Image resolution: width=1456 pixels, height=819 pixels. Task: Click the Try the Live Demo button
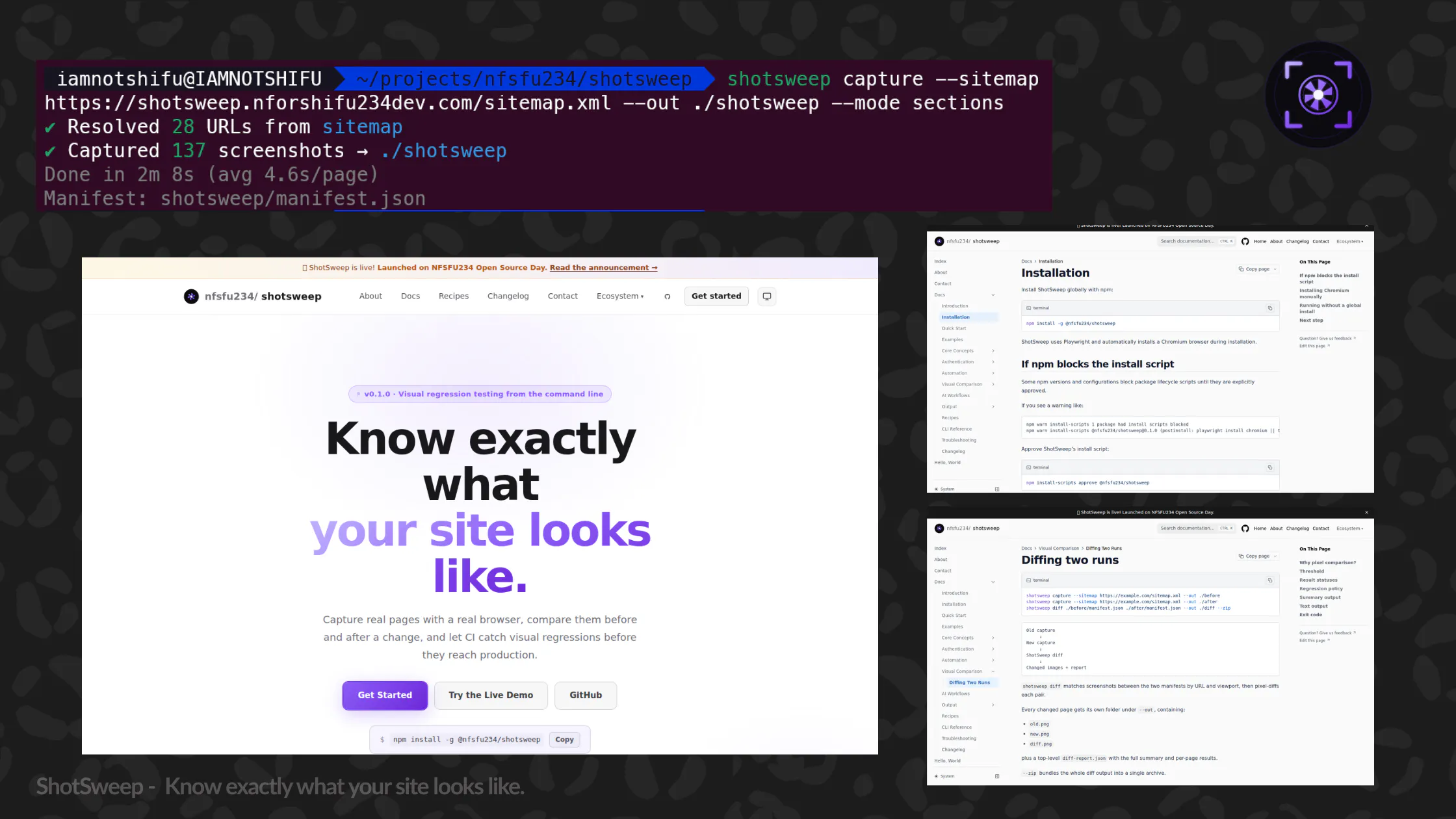click(491, 695)
